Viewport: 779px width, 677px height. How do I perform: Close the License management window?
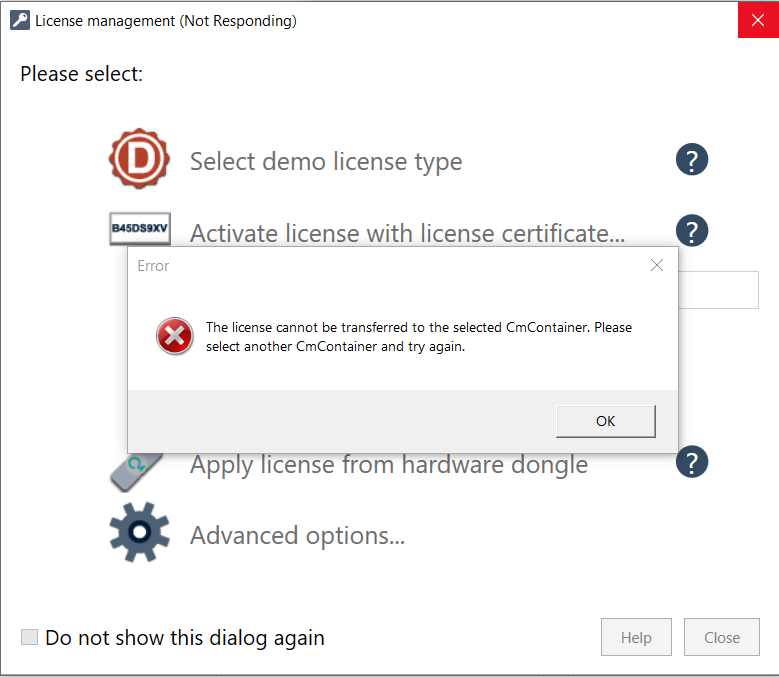758,20
